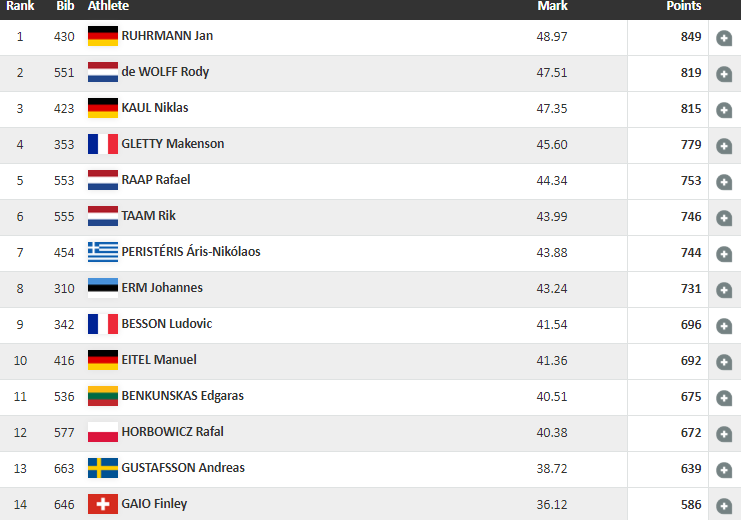The image size is (744, 520).
Task: Expand GLETTY Makenson's result row
Action: point(724,146)
